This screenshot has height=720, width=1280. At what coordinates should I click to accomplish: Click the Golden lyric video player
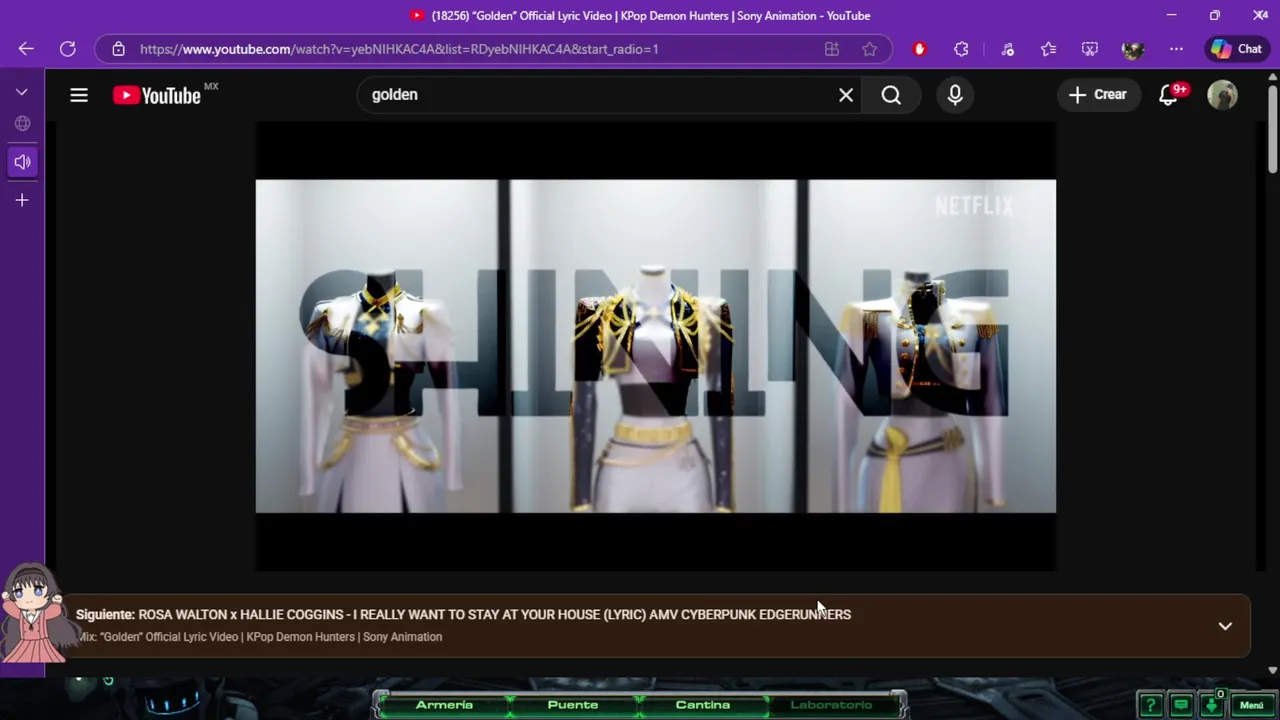pyautogui.click(x=656, y=346)
